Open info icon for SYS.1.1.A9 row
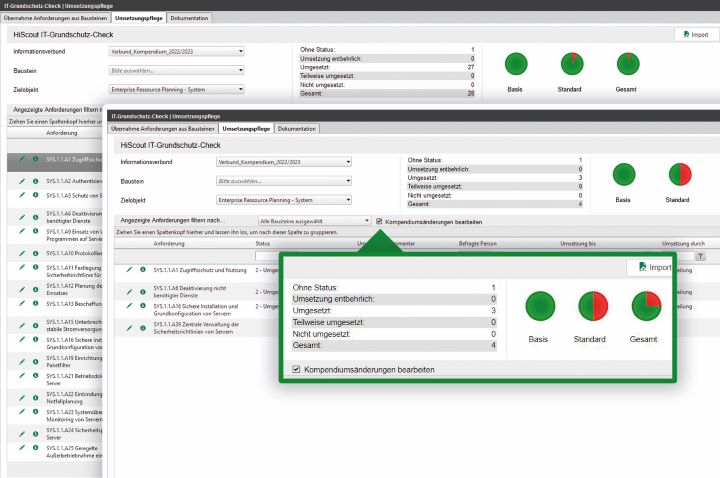This screenshot has height=478, width=720. pyautogui.click(x=35, y=231)
